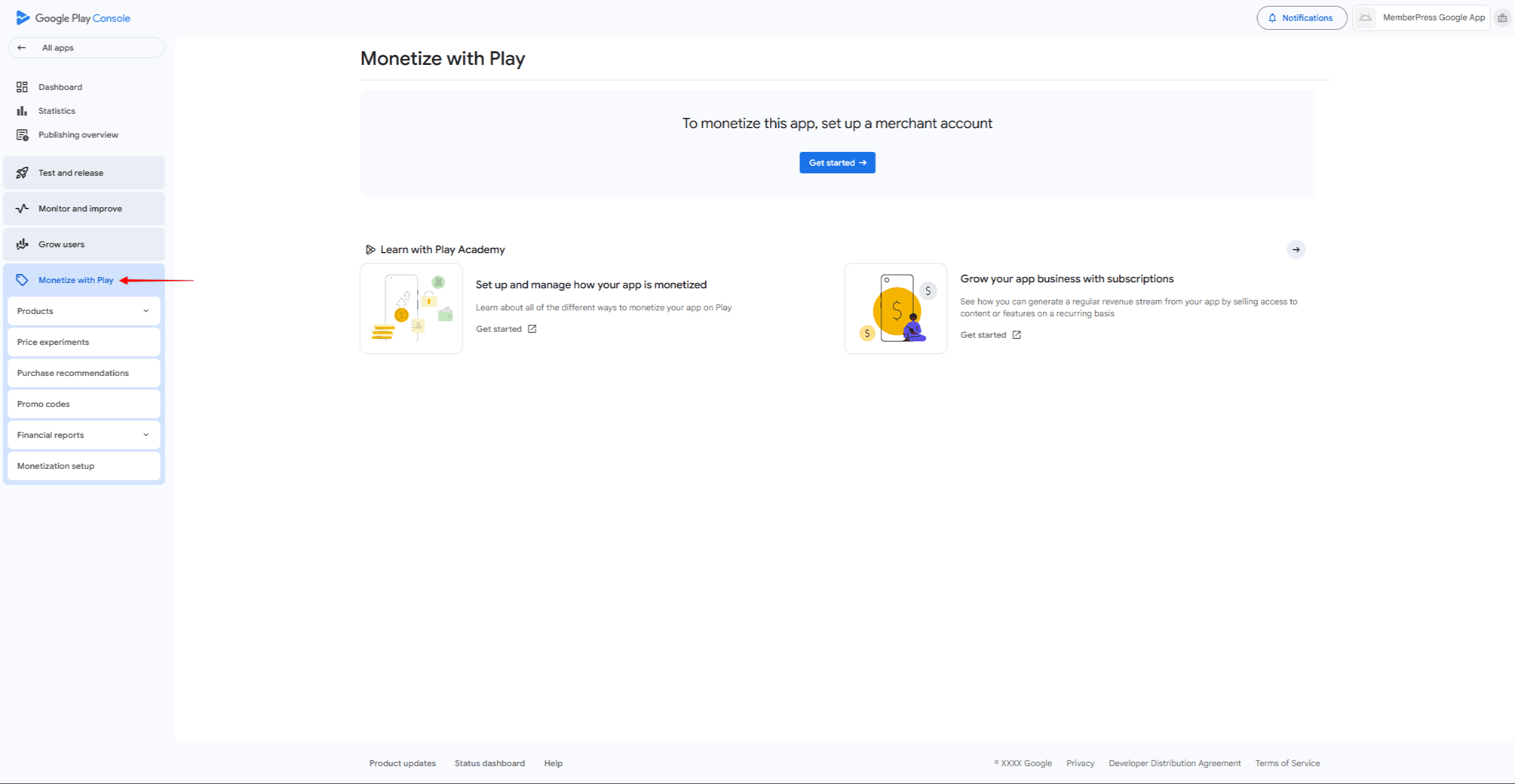
Task: Click the Get started merchant account button
Action: pos(837,162)
